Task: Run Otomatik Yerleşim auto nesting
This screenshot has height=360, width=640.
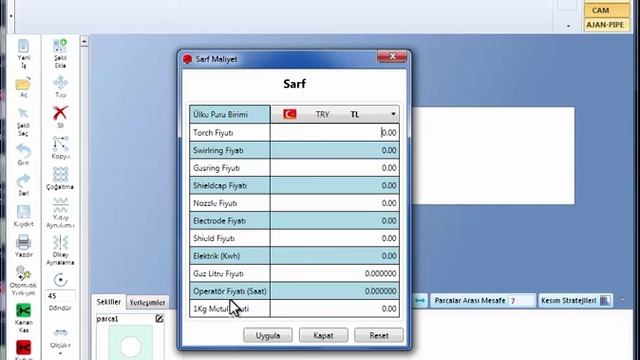Action: coord(23,273)
